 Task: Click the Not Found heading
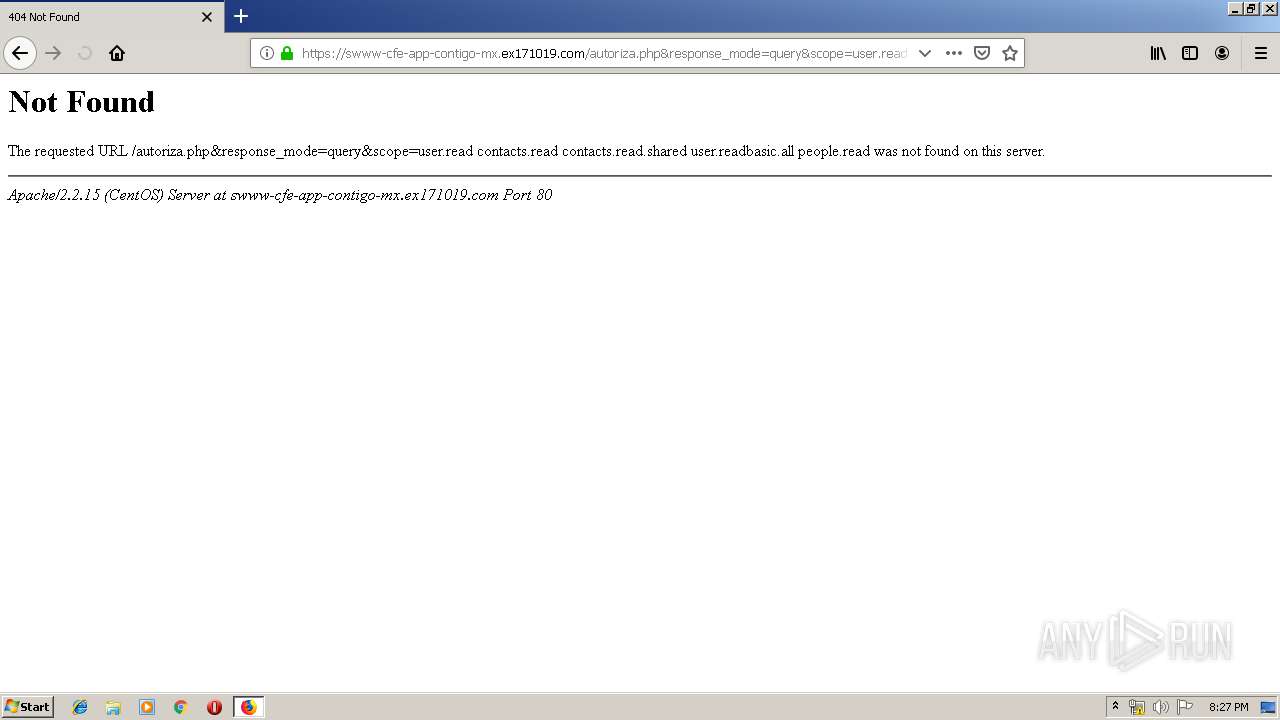(x=81, y=102)
